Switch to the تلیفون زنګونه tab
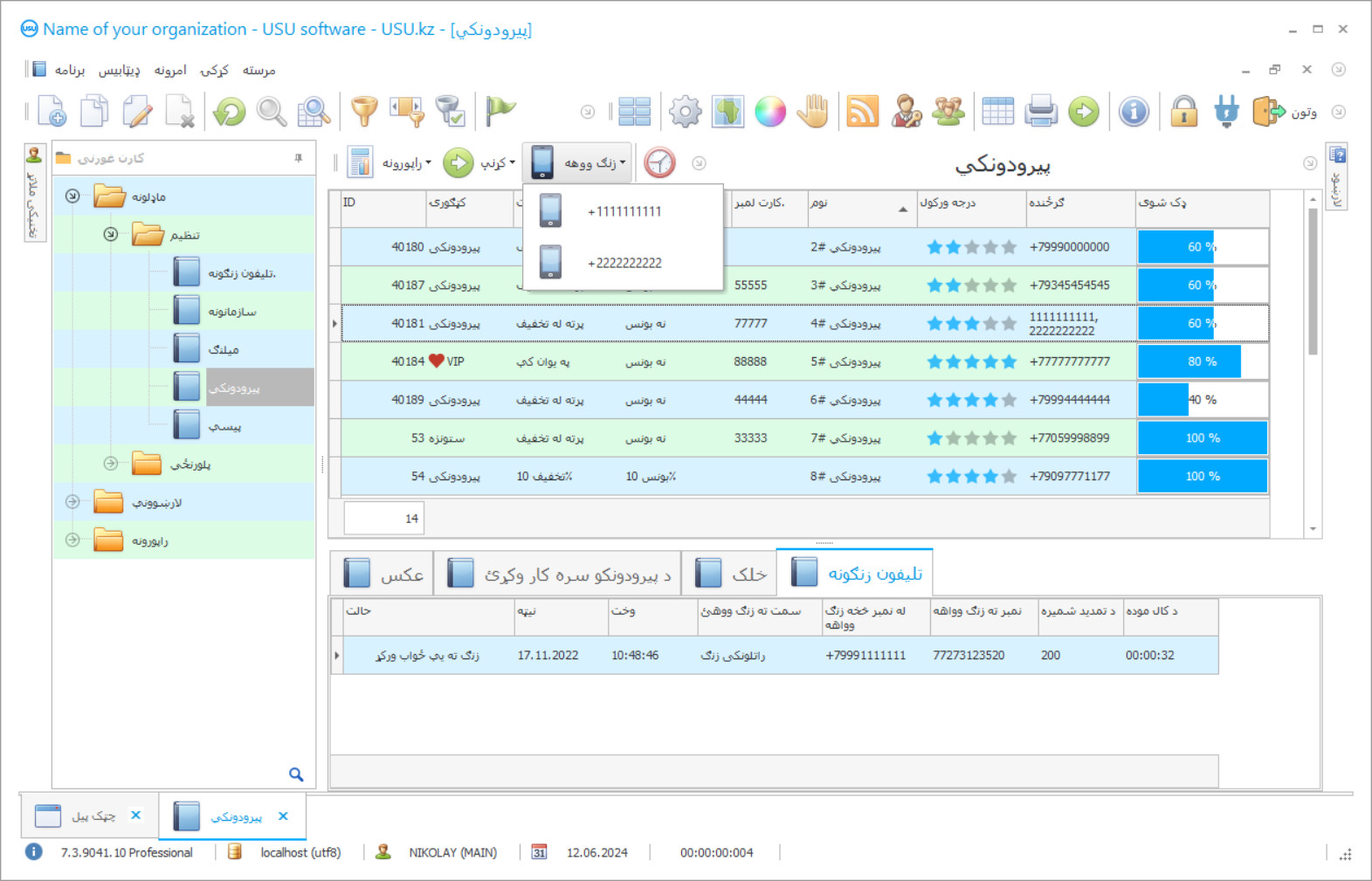1372x881 pixels. click(855, 574)
